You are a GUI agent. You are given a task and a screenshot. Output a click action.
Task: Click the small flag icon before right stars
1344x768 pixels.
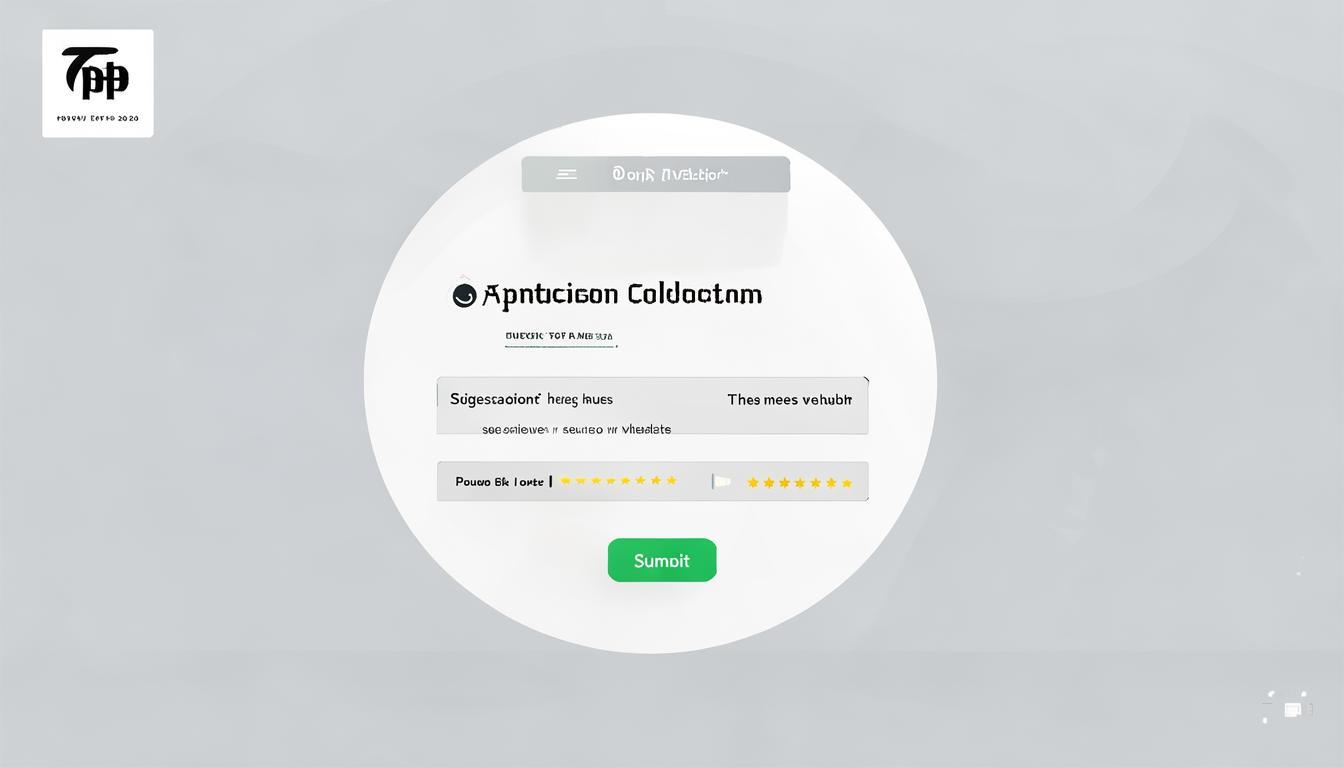[722, 481]
